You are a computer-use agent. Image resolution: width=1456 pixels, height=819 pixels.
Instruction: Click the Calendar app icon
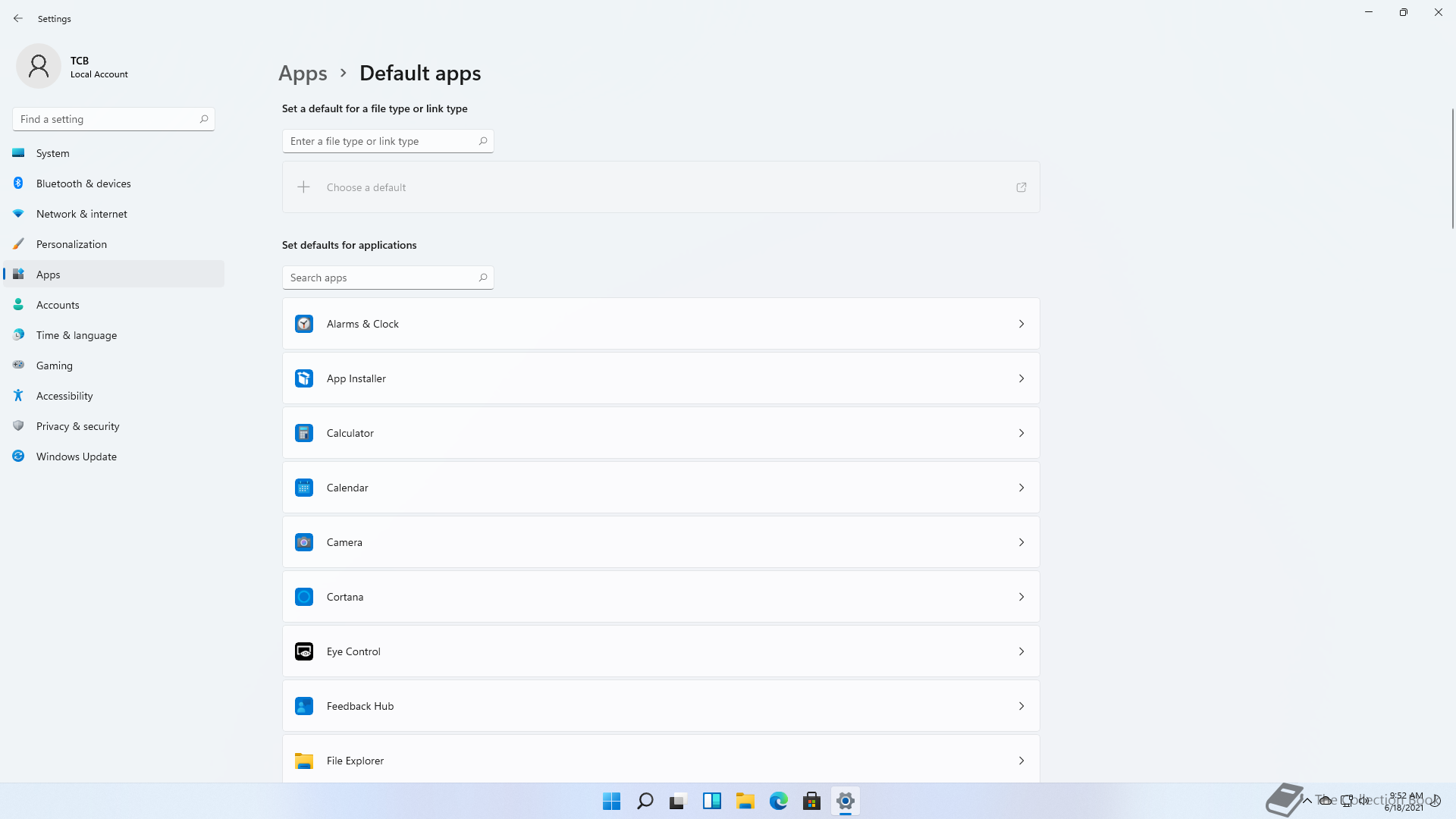point(304,488)
